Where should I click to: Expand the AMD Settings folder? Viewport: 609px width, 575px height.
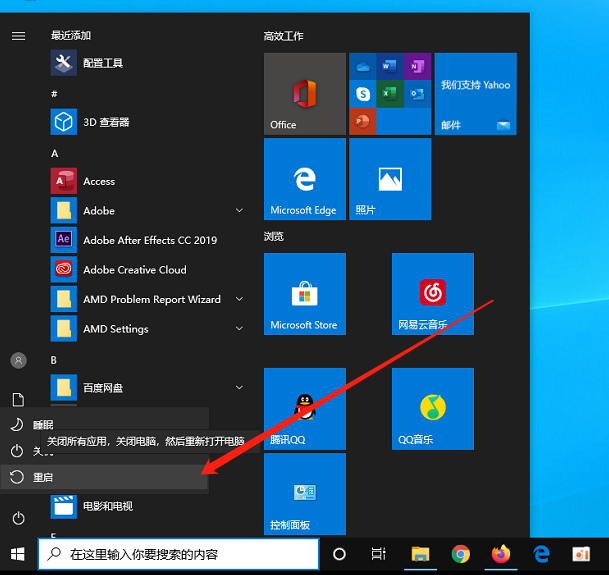point(239,329)
